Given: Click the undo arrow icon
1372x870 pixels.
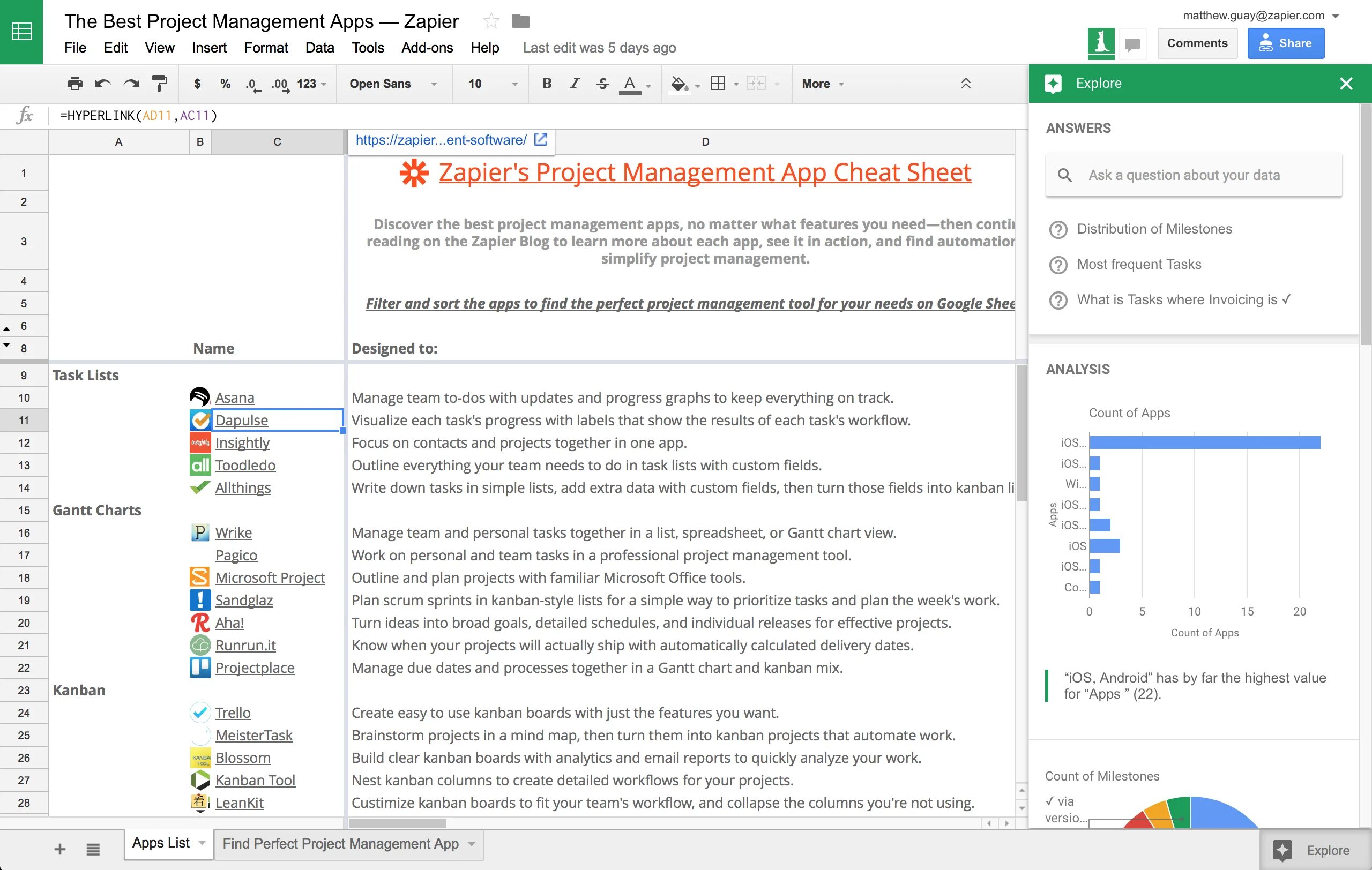Looking at the screenshot, I should coord(102,84).
